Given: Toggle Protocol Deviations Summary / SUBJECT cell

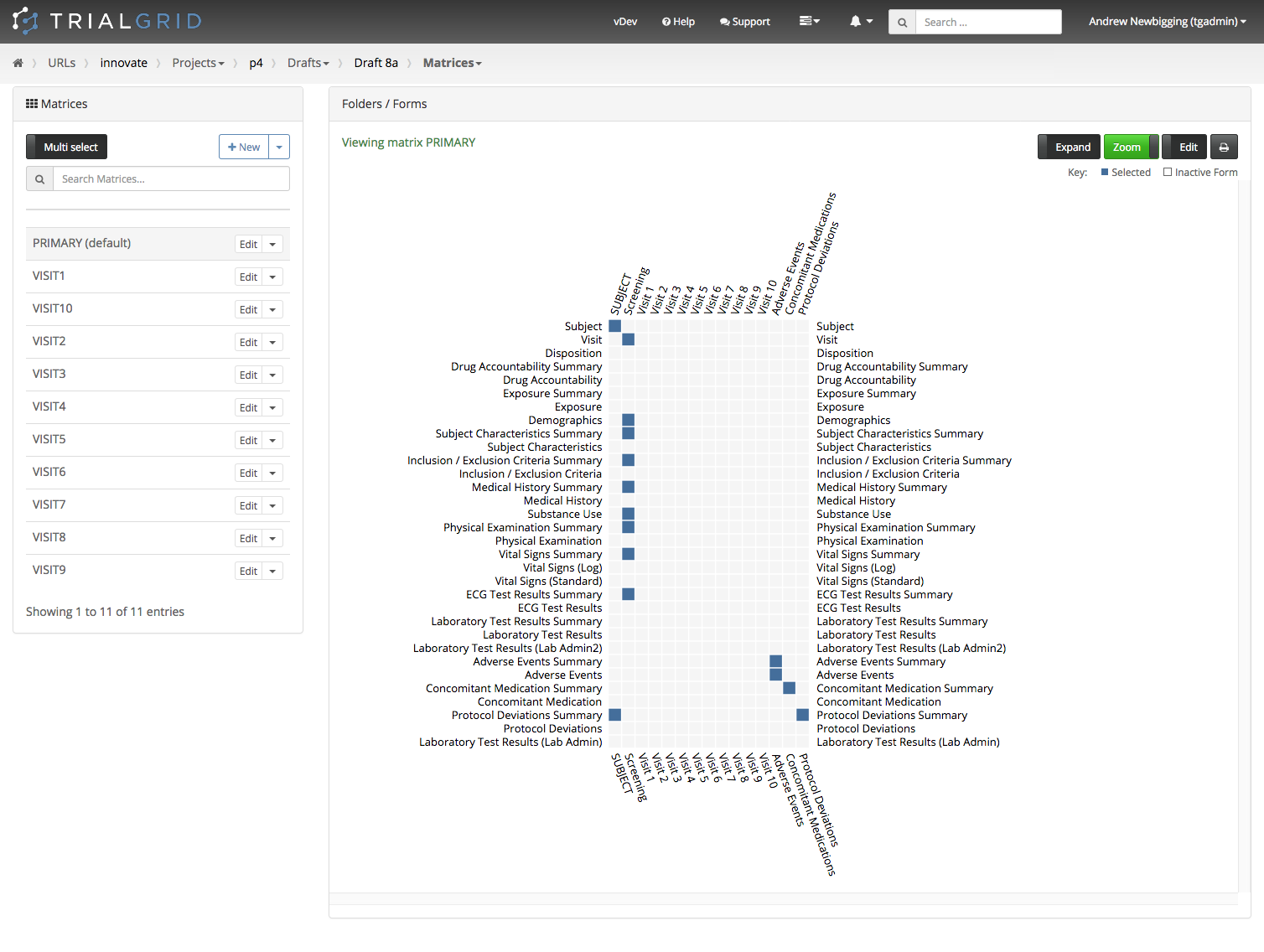Looking at the screenshot, I should point(615,715).
